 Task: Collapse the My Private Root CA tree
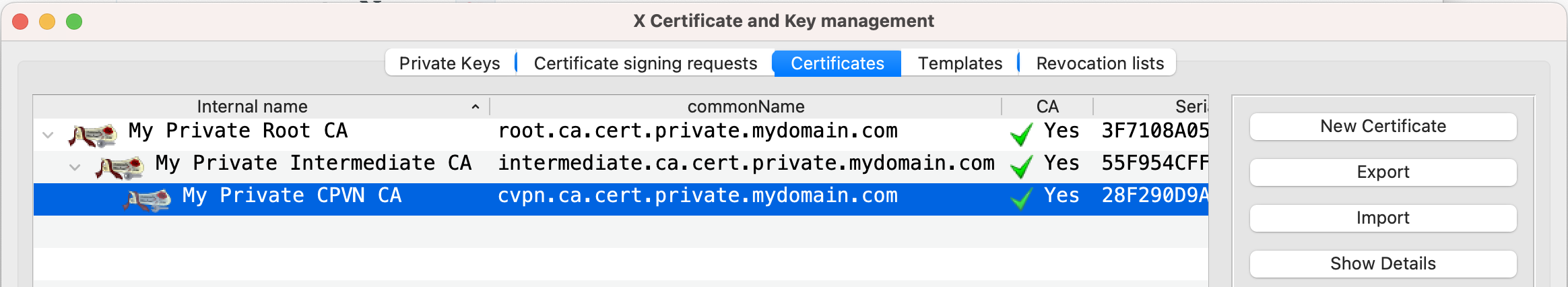(x=48, y=135)
